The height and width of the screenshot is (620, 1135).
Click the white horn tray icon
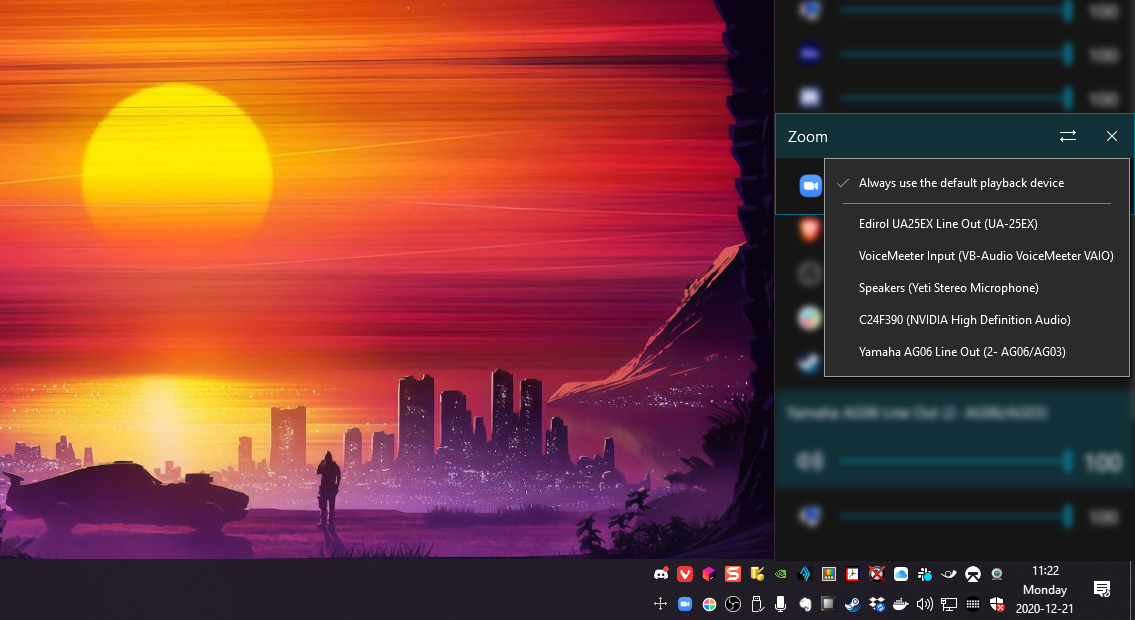point(948,574)
